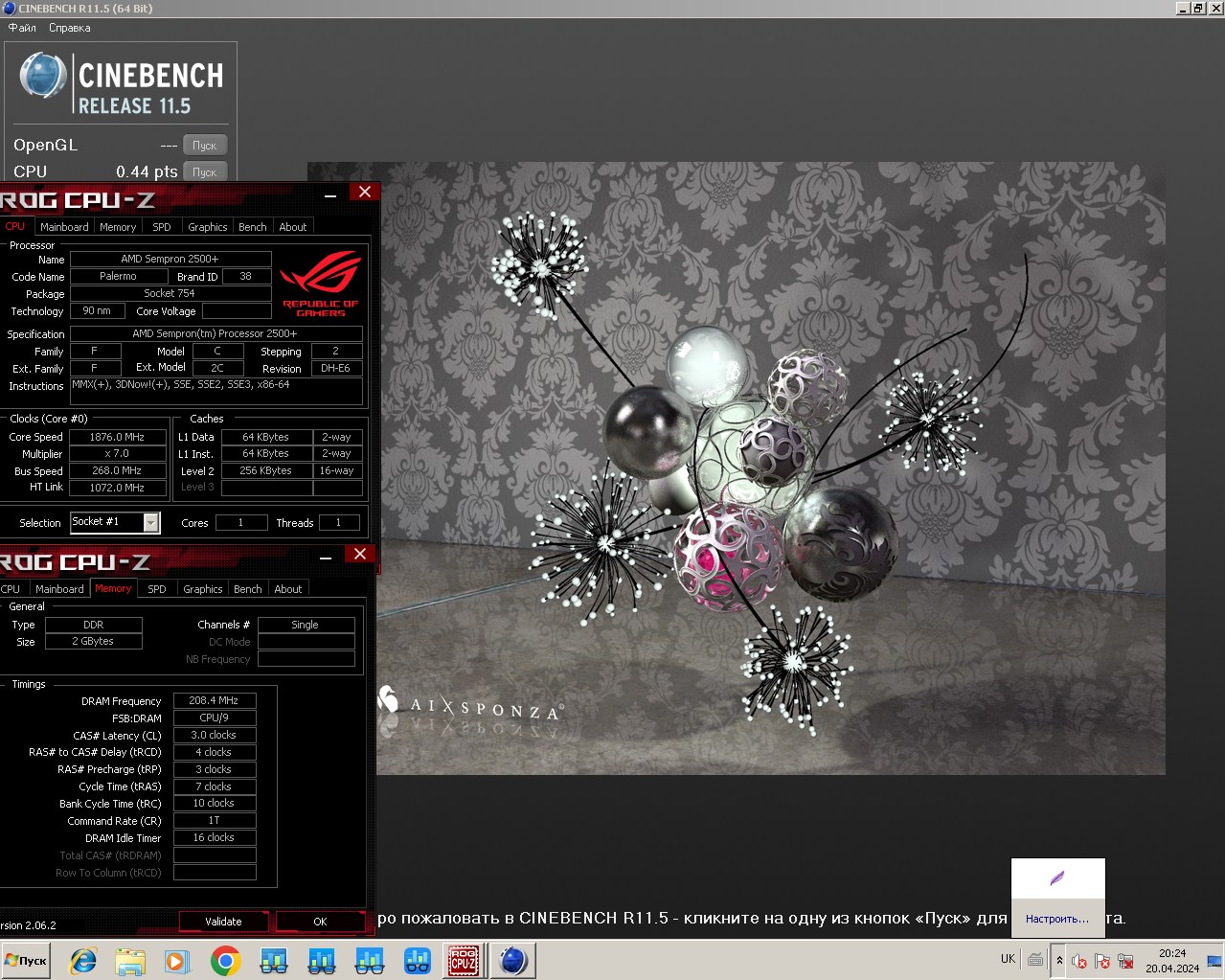This screenshot has width=1225, height=980.
Task: Select Mainboard tab in CPU-Z Memory window
Action: pos(59,589)
